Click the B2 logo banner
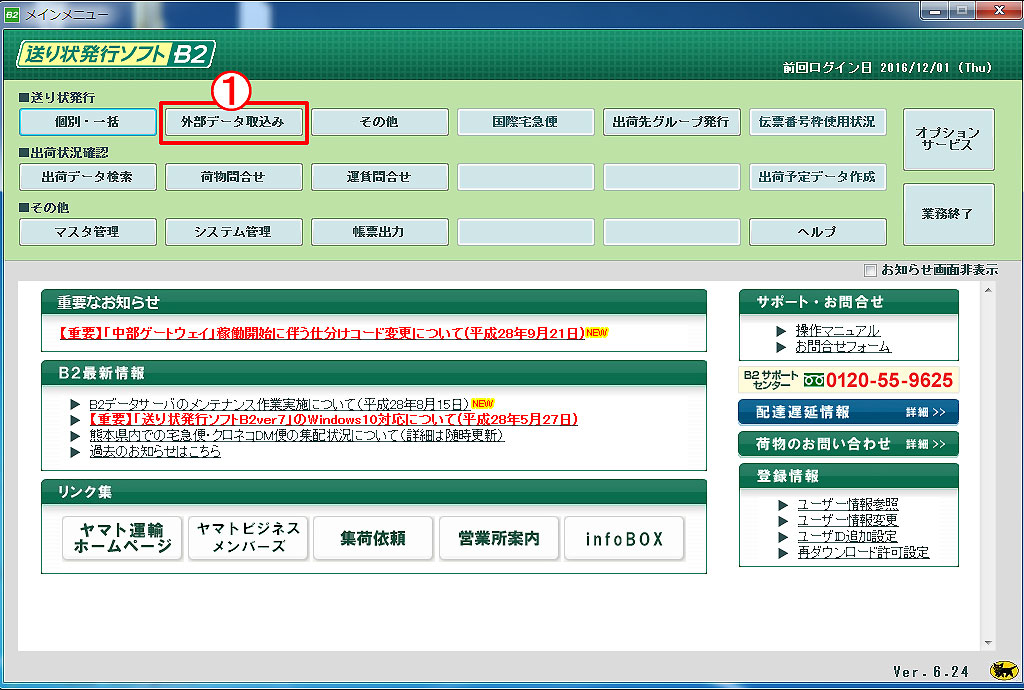This screenshot has width=1024, height=690. click(114, 54)
